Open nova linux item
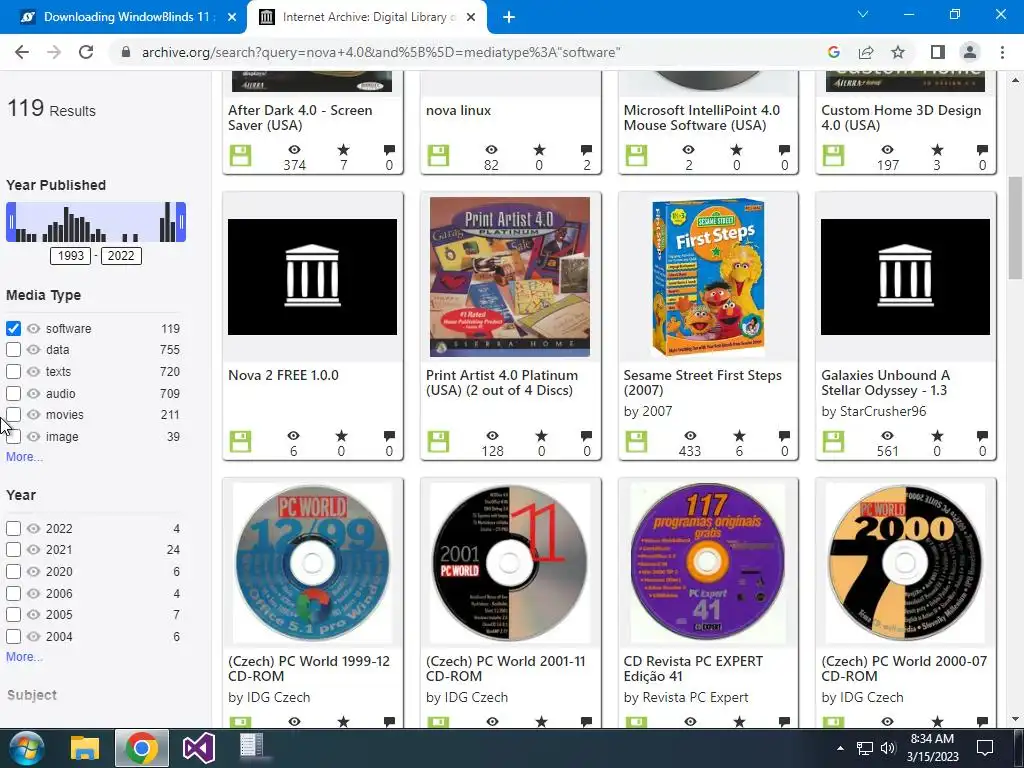Screen dimensions: 1024x768 (x=458, y=110)
